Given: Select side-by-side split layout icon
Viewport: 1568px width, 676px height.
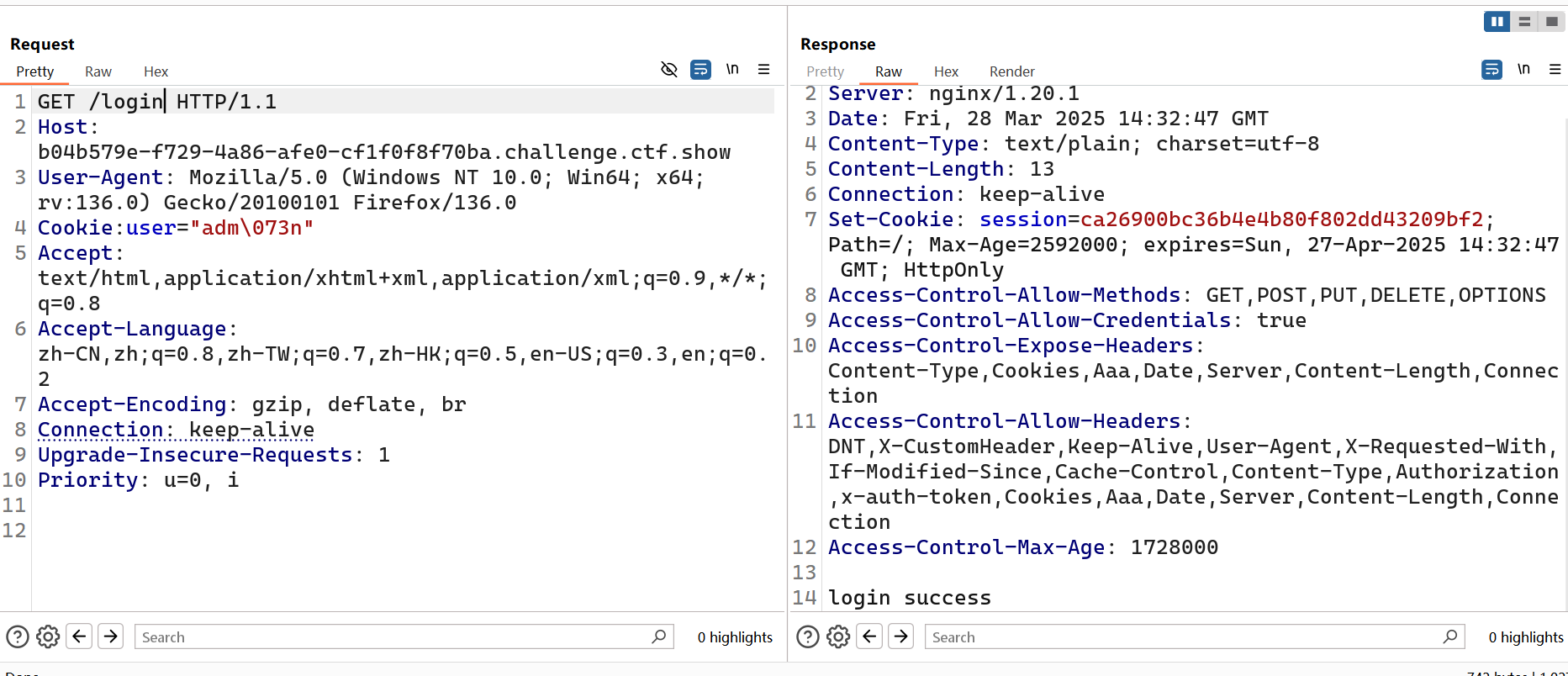Looking at the screenshot, I should (x=1497, y=22).
